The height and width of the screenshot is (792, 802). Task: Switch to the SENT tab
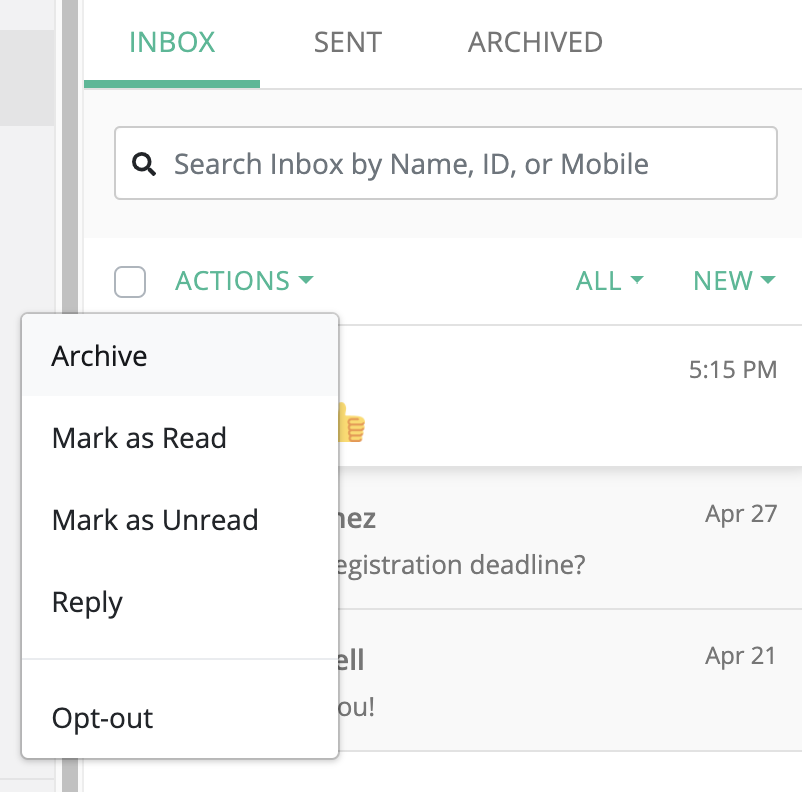tap(347, 43)
